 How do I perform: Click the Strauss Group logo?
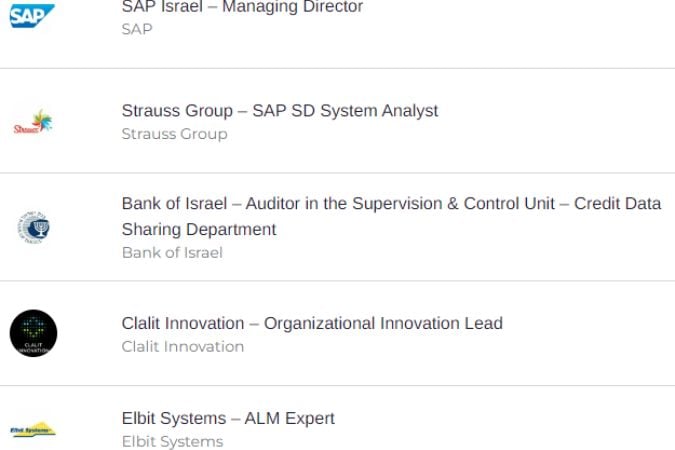(x=33, y=122)
